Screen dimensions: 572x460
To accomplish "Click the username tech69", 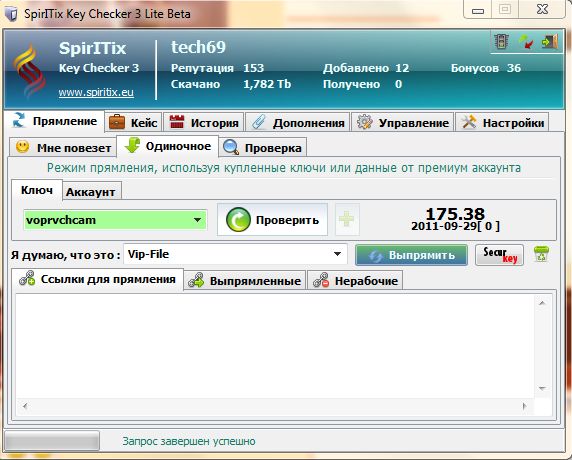I will [198, 47].
